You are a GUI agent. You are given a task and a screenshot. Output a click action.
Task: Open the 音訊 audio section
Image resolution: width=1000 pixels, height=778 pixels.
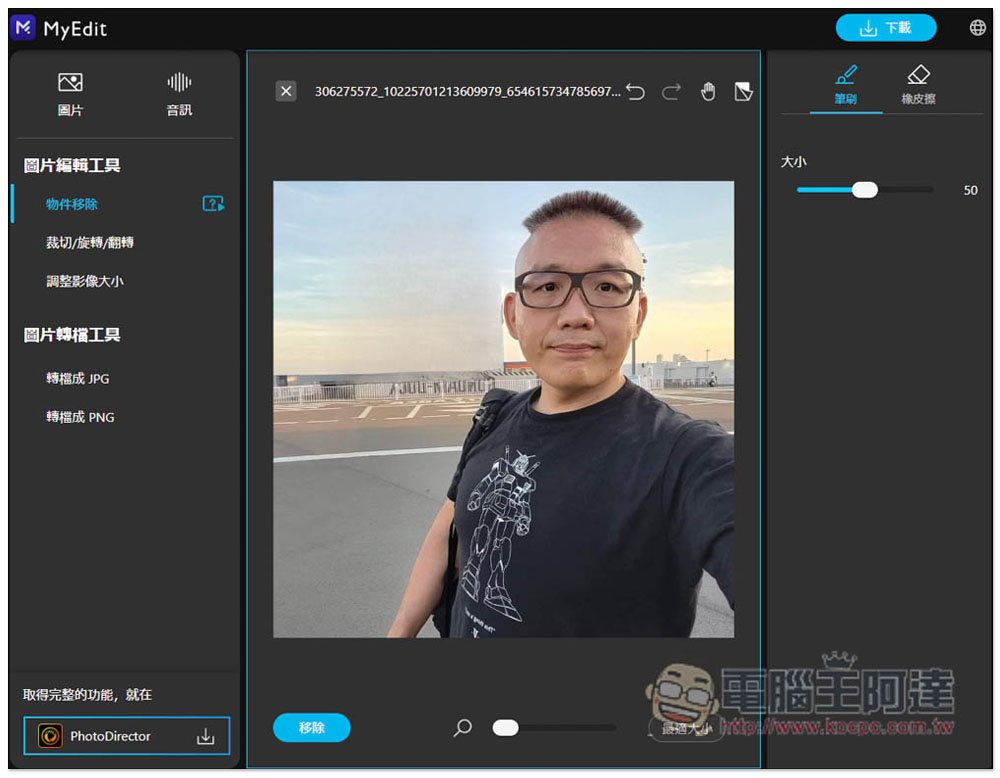tap(179, 94)
